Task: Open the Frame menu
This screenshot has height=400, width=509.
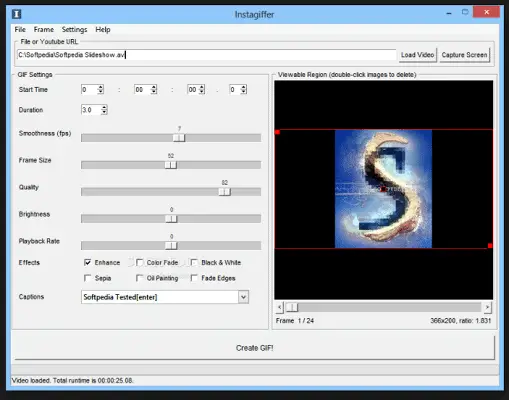Action: click(x=44, y=30)
